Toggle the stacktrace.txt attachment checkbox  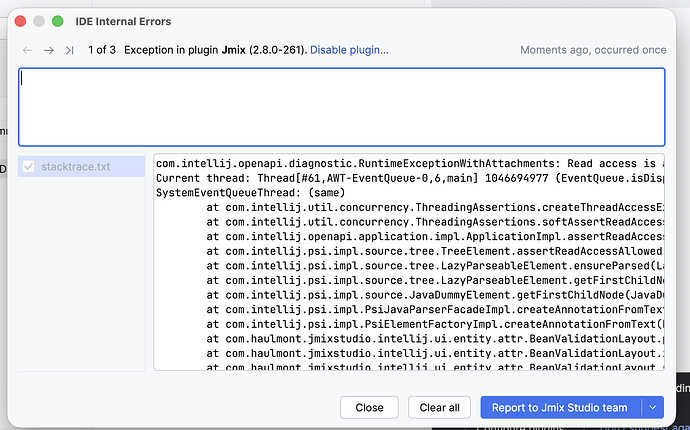coord(29,167)
